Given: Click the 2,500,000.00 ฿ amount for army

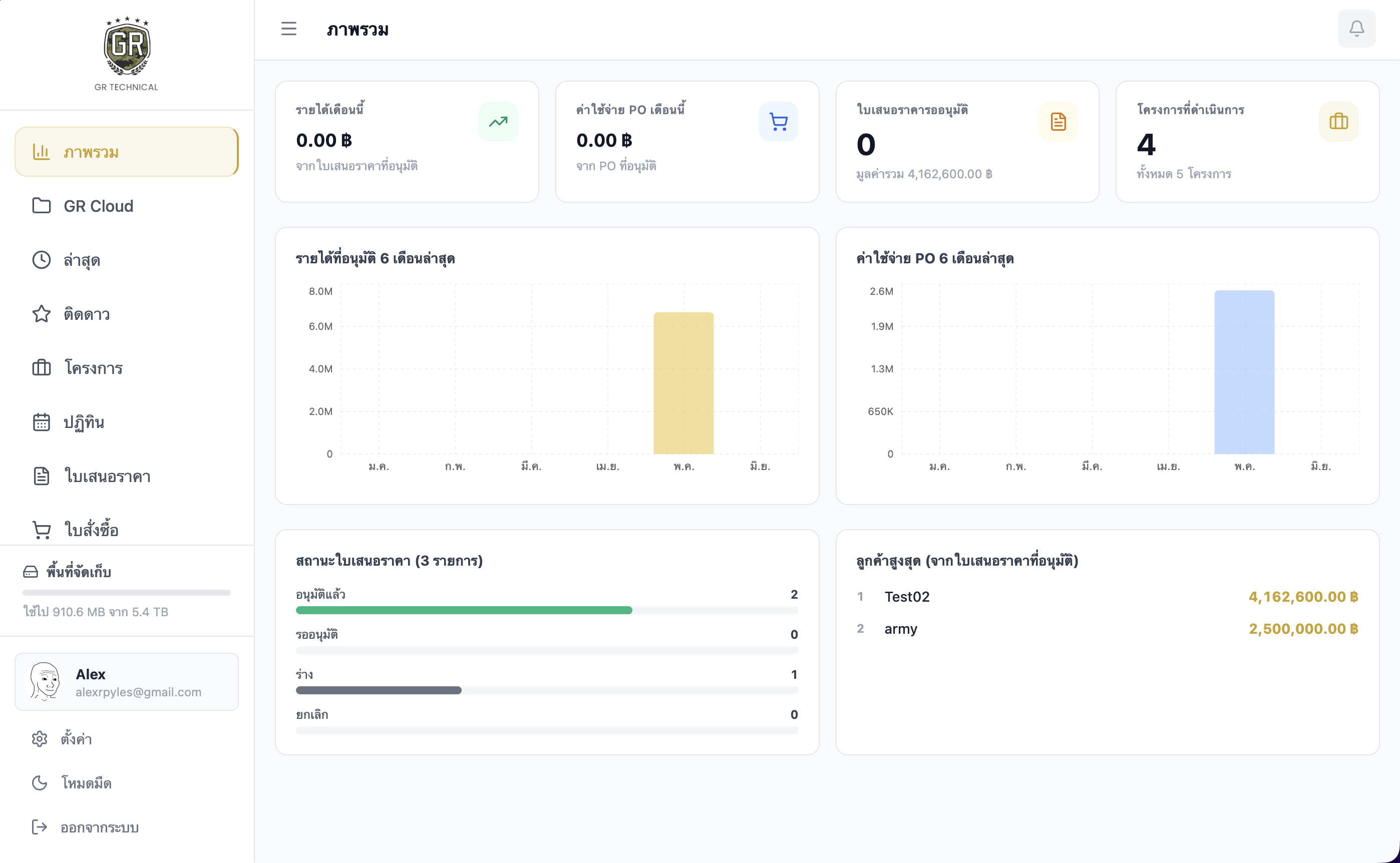Looking at the screenshot, I should 1303,628.
